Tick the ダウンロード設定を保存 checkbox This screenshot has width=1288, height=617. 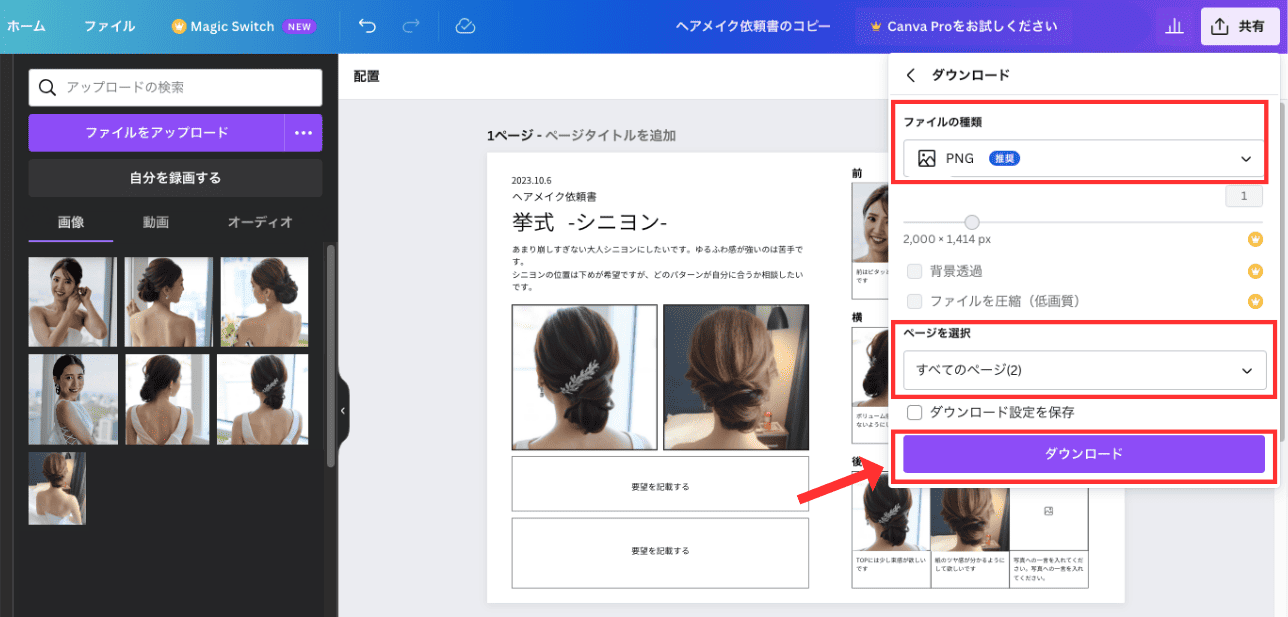[914, 412]
